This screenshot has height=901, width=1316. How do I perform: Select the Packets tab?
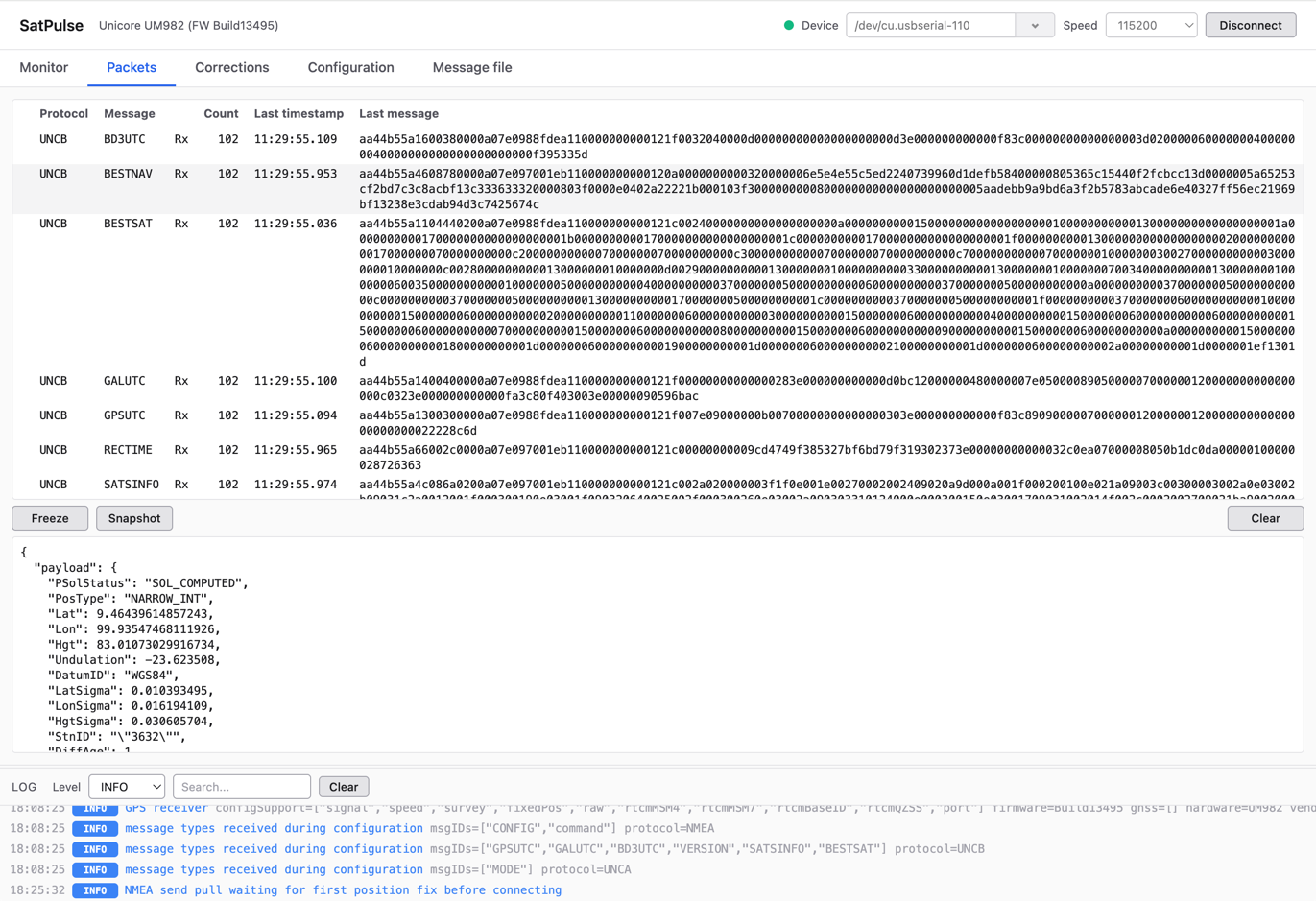click(132, 67)
